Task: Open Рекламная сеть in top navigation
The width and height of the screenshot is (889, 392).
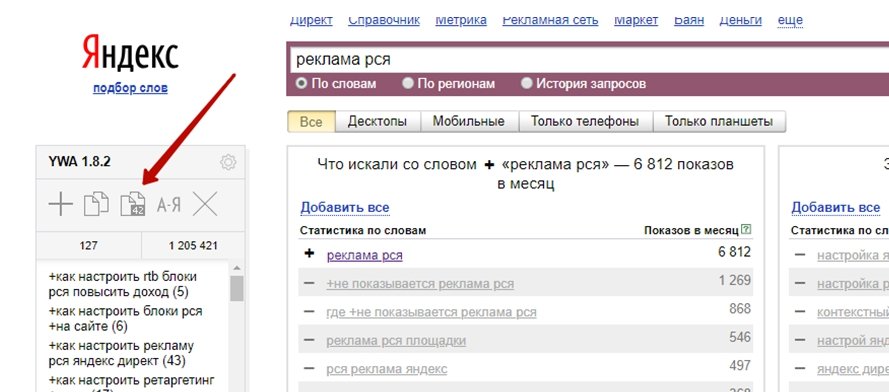Action: [x=550, y=20]
